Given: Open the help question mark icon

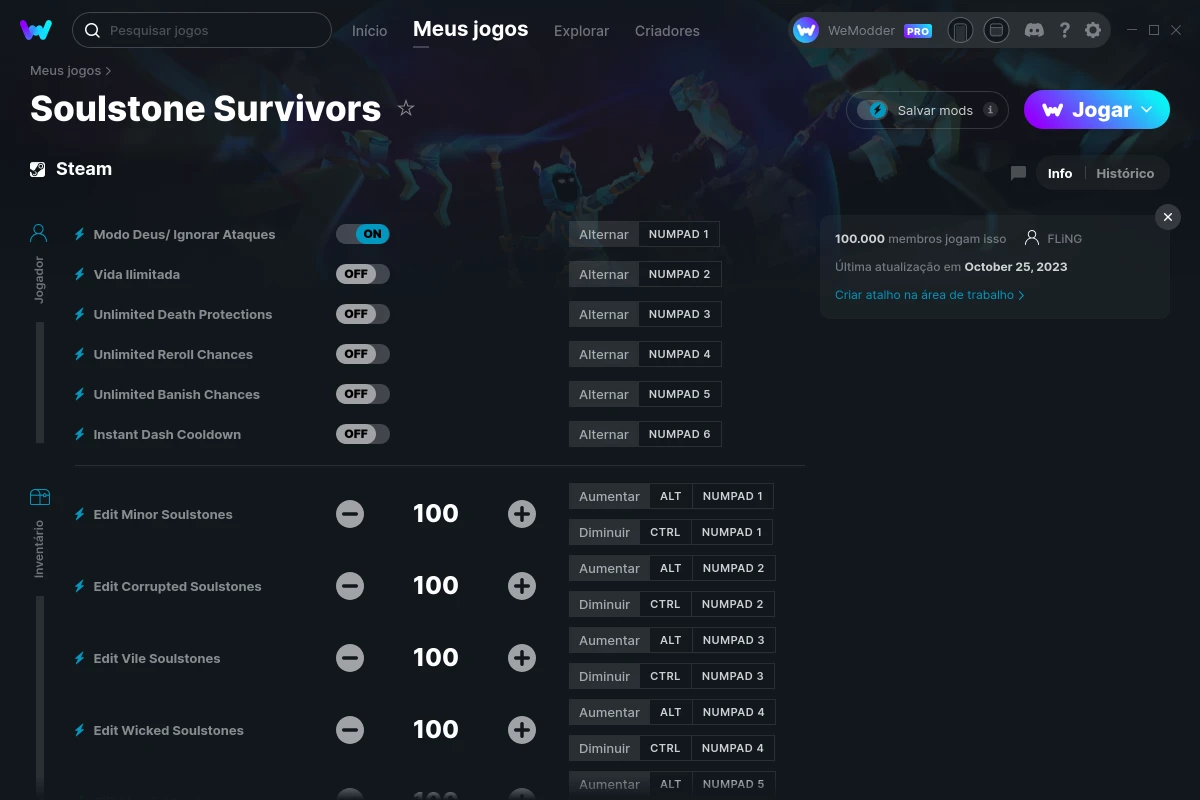Looking at the screenshot, I should tap(1064, 30).
